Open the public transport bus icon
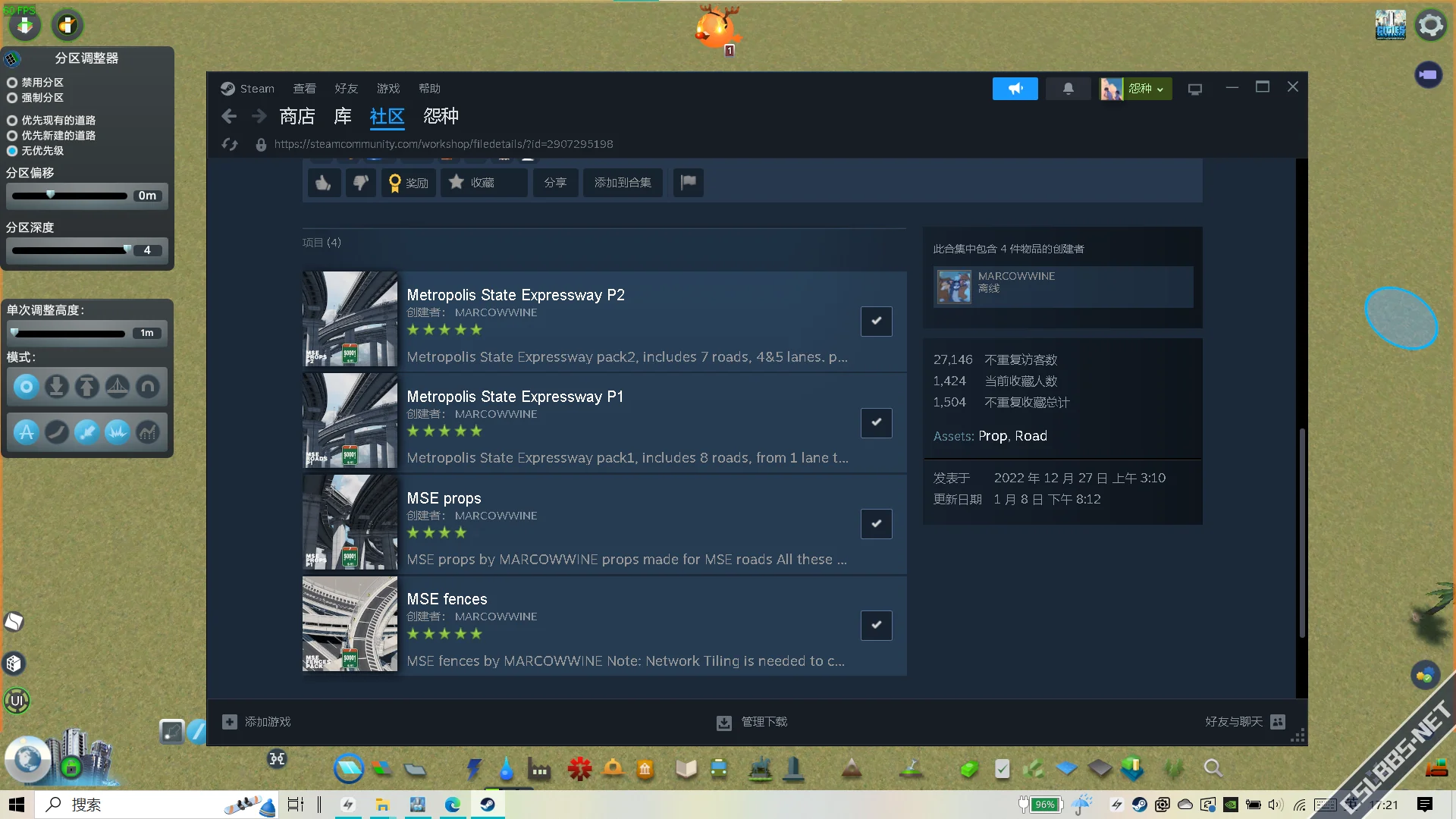 719,769
